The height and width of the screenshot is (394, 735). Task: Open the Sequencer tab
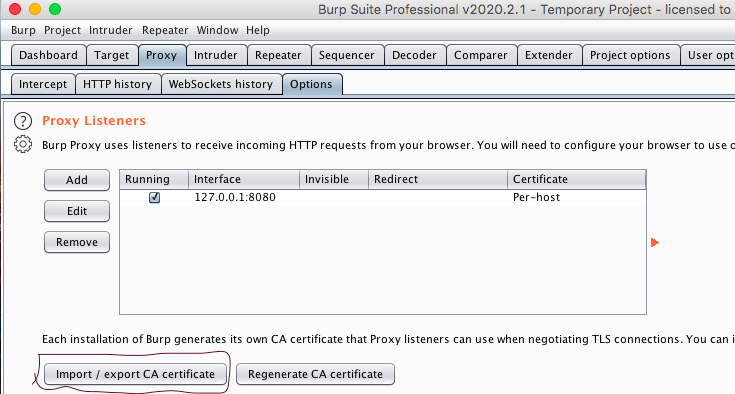pos(346,55)
